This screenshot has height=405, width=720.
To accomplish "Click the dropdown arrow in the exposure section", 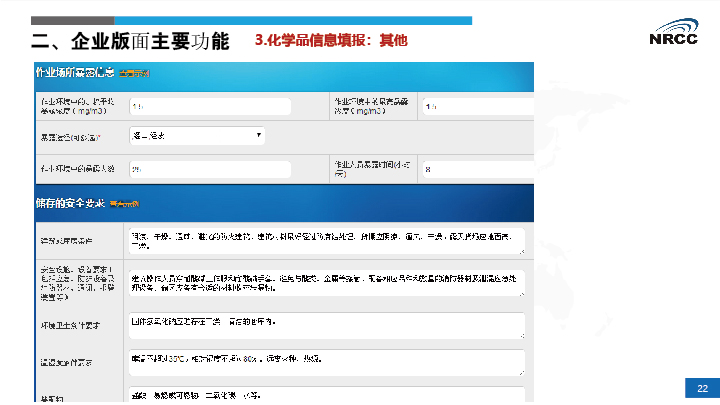I will click(x=259, y=134).
